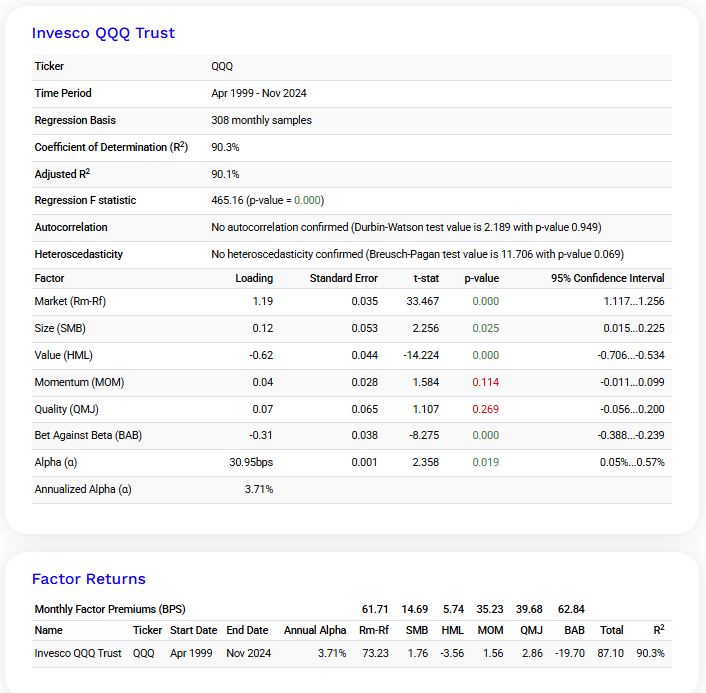Click the Breusch-Pagan heteroscedasticity result text

click(x=417, y=254)
